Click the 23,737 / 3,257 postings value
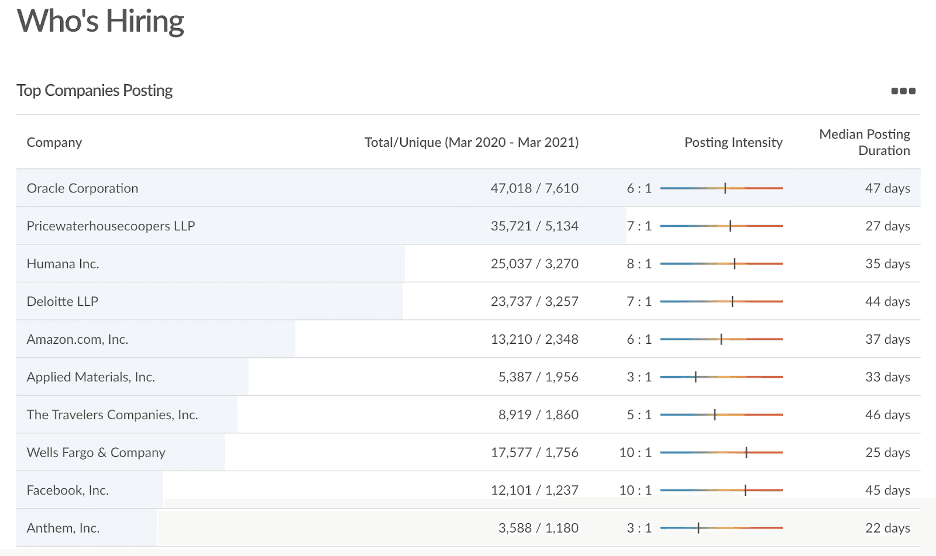This screenshot has width=936, height=556. coord(534,301)
